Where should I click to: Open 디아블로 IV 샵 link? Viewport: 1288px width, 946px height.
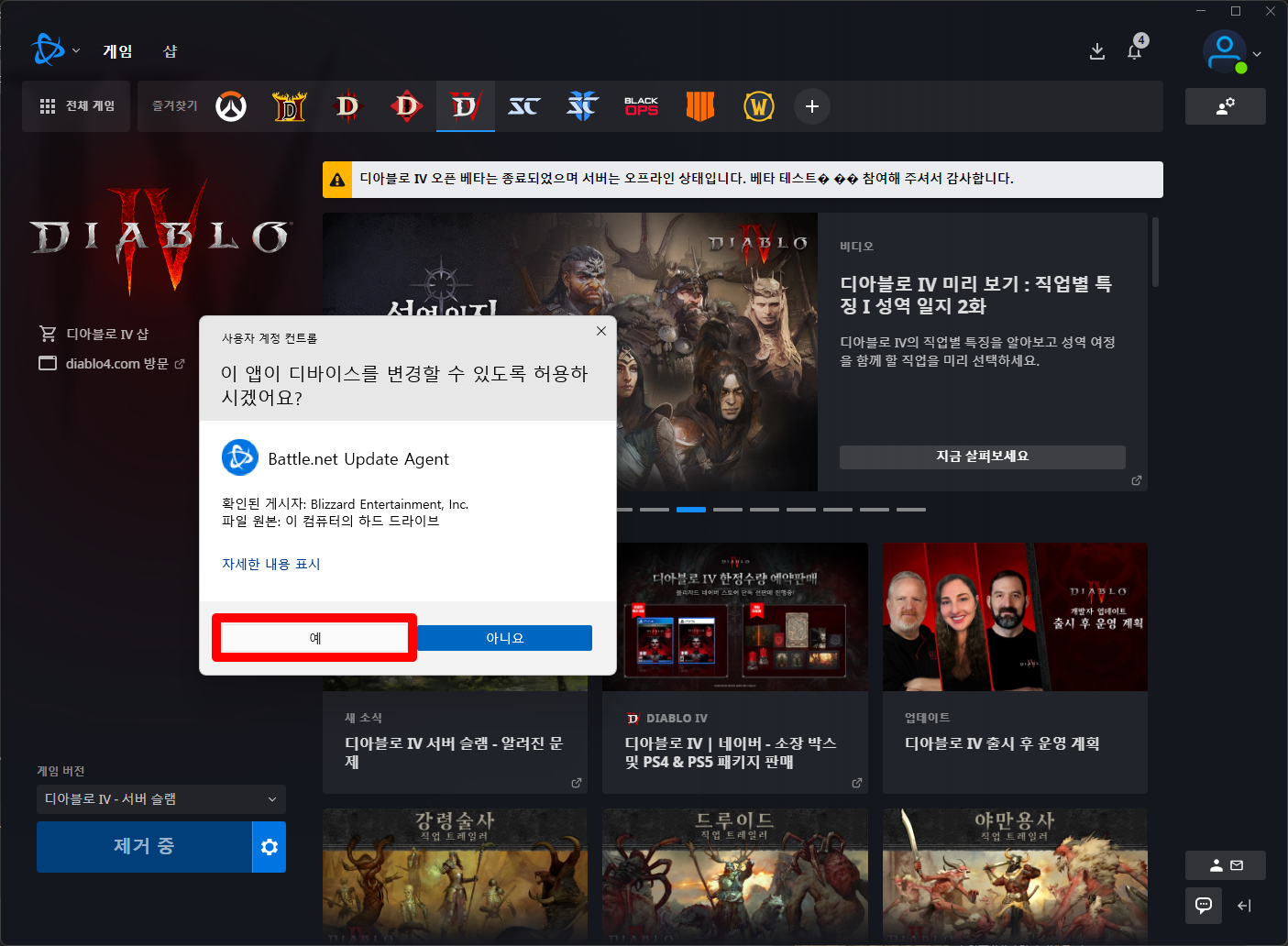94,334
